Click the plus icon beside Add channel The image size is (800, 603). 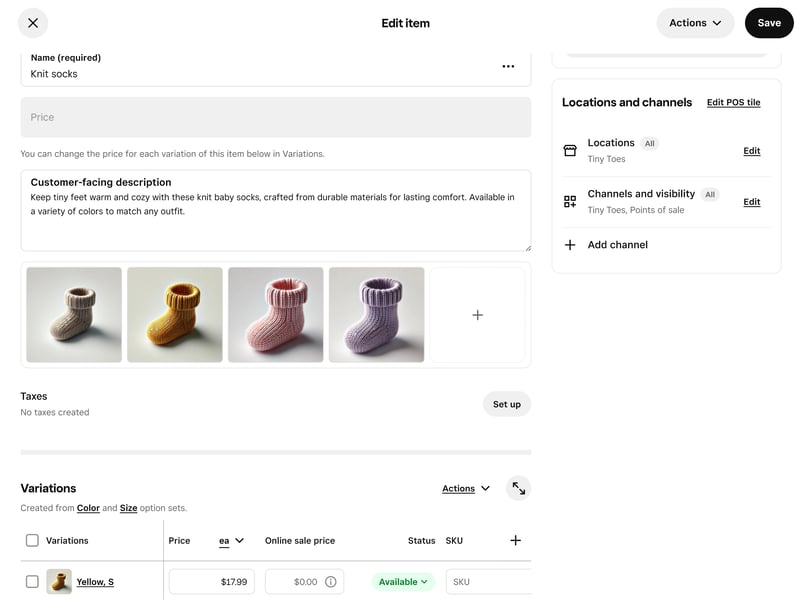pos(570,245)
